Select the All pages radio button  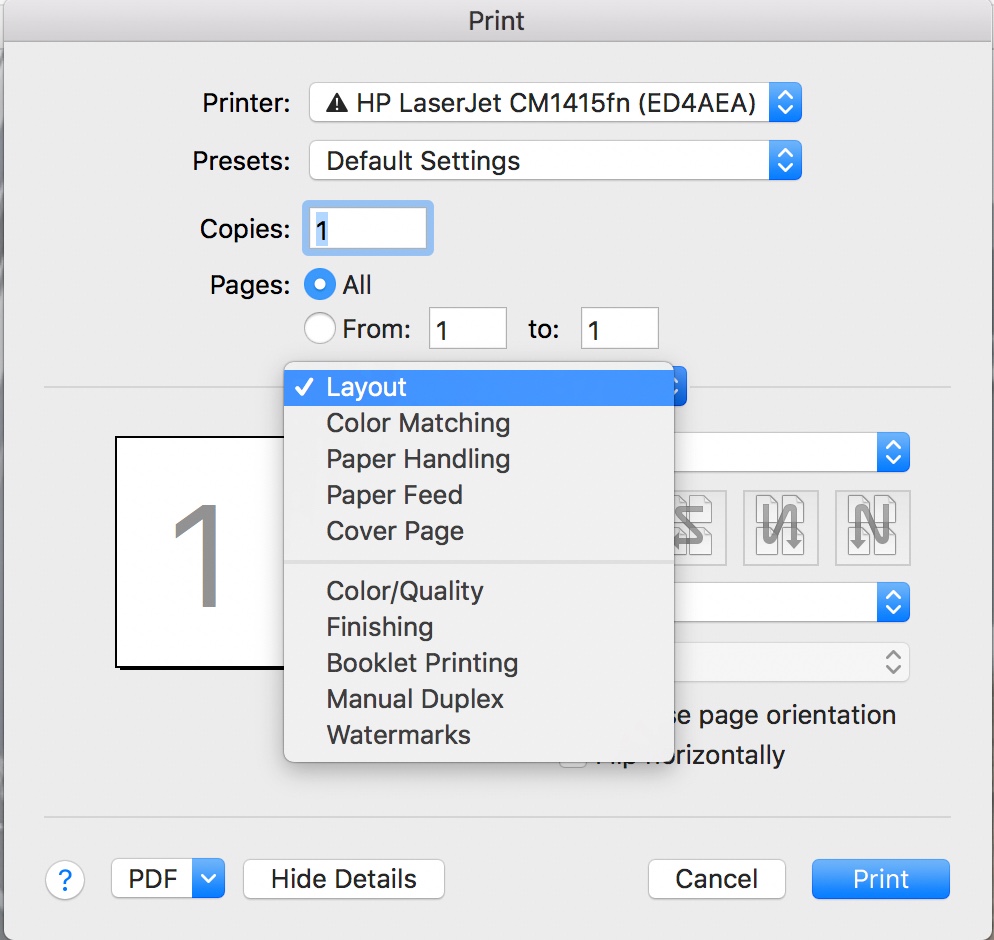(x=320, y=285)
